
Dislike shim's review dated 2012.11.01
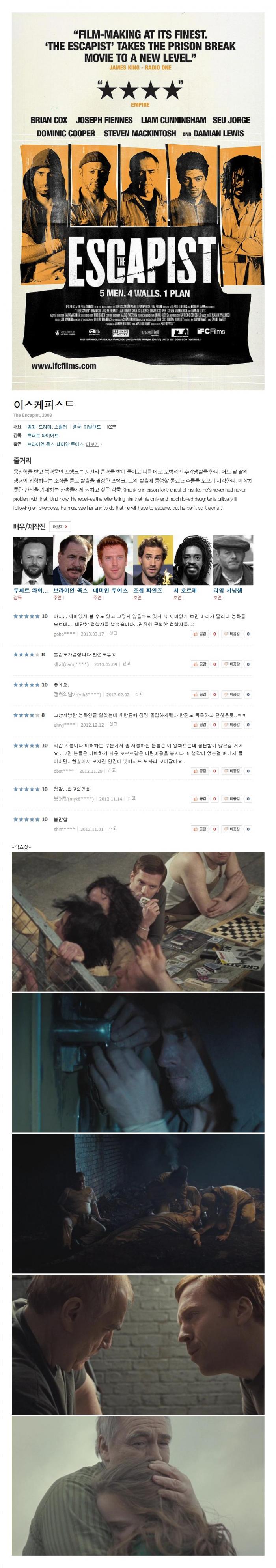click(x=232, y=829)
